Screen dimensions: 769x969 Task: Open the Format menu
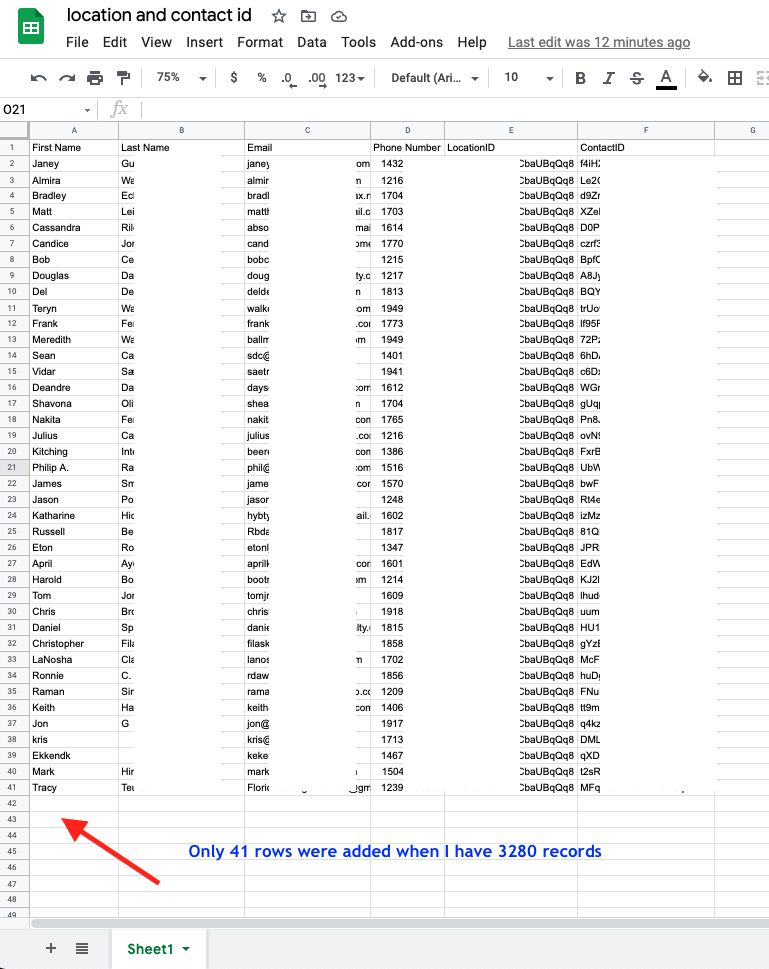260,42
